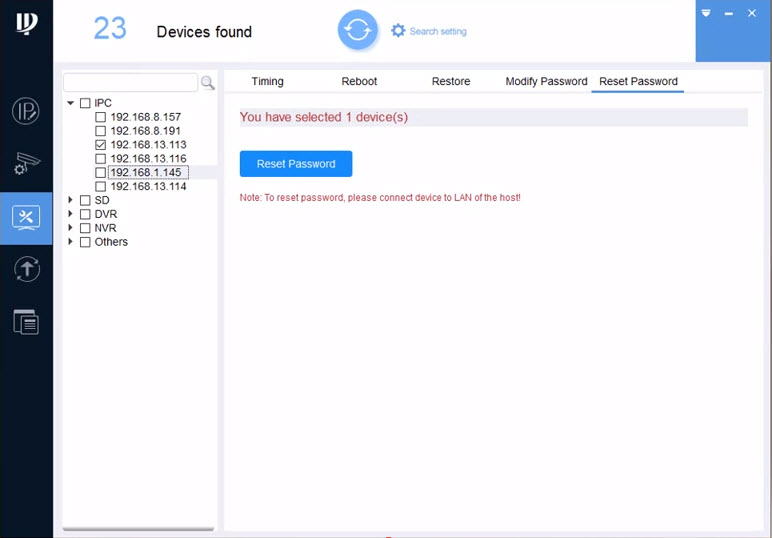Tick the IPC group checkbox
Screen dimensions: 772x538
pos(85,103)
